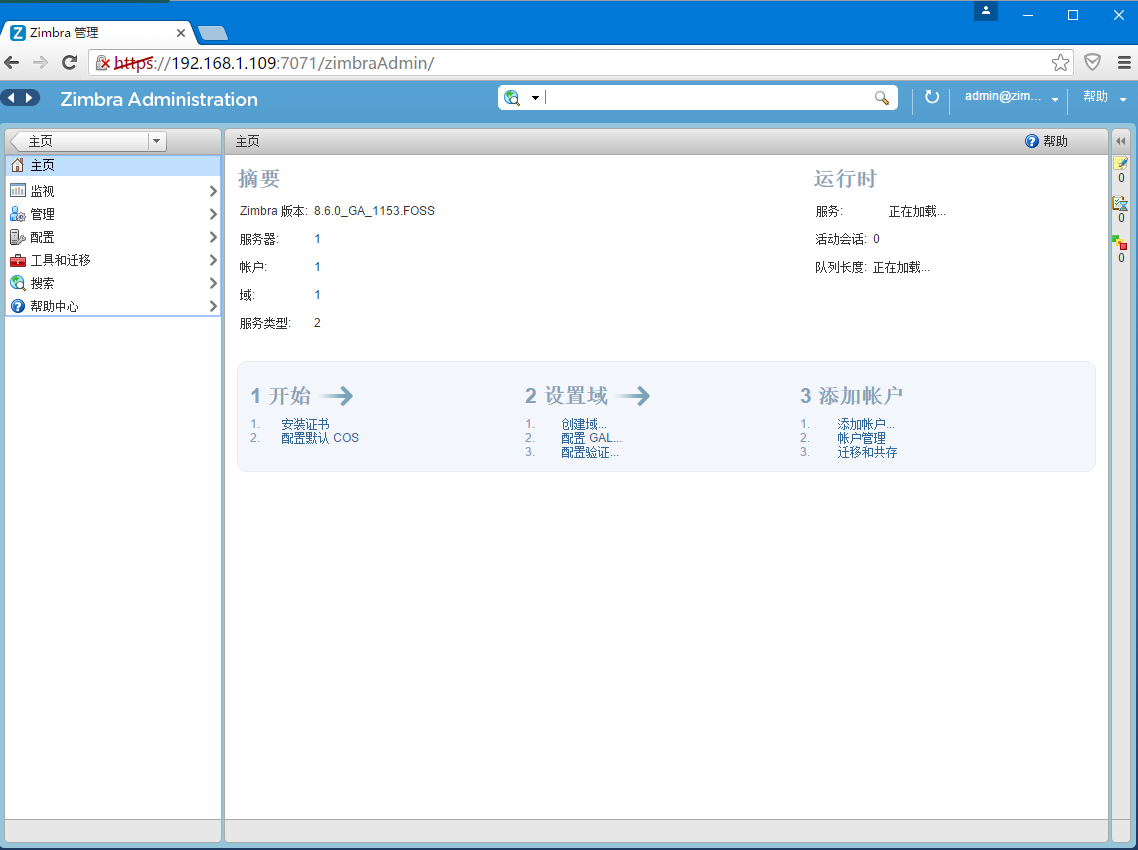
Task: Click into the Zimbra search input field
Action: coord(708,98)
